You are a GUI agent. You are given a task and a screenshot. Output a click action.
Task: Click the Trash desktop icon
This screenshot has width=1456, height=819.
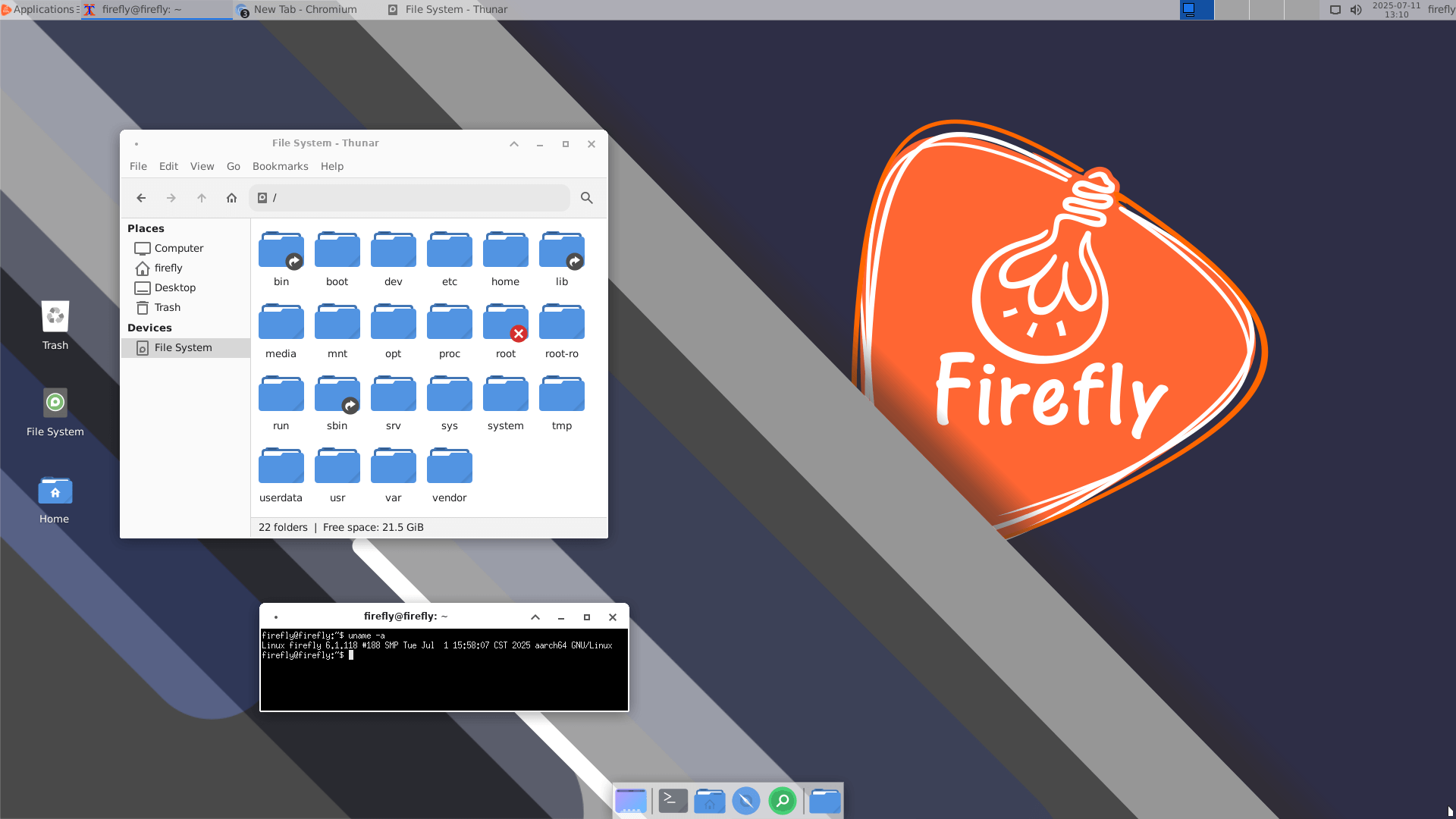(55, 325)
